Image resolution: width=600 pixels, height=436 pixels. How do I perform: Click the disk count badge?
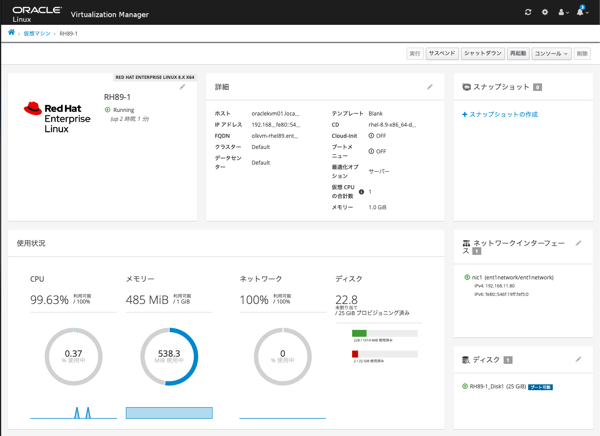508,360
